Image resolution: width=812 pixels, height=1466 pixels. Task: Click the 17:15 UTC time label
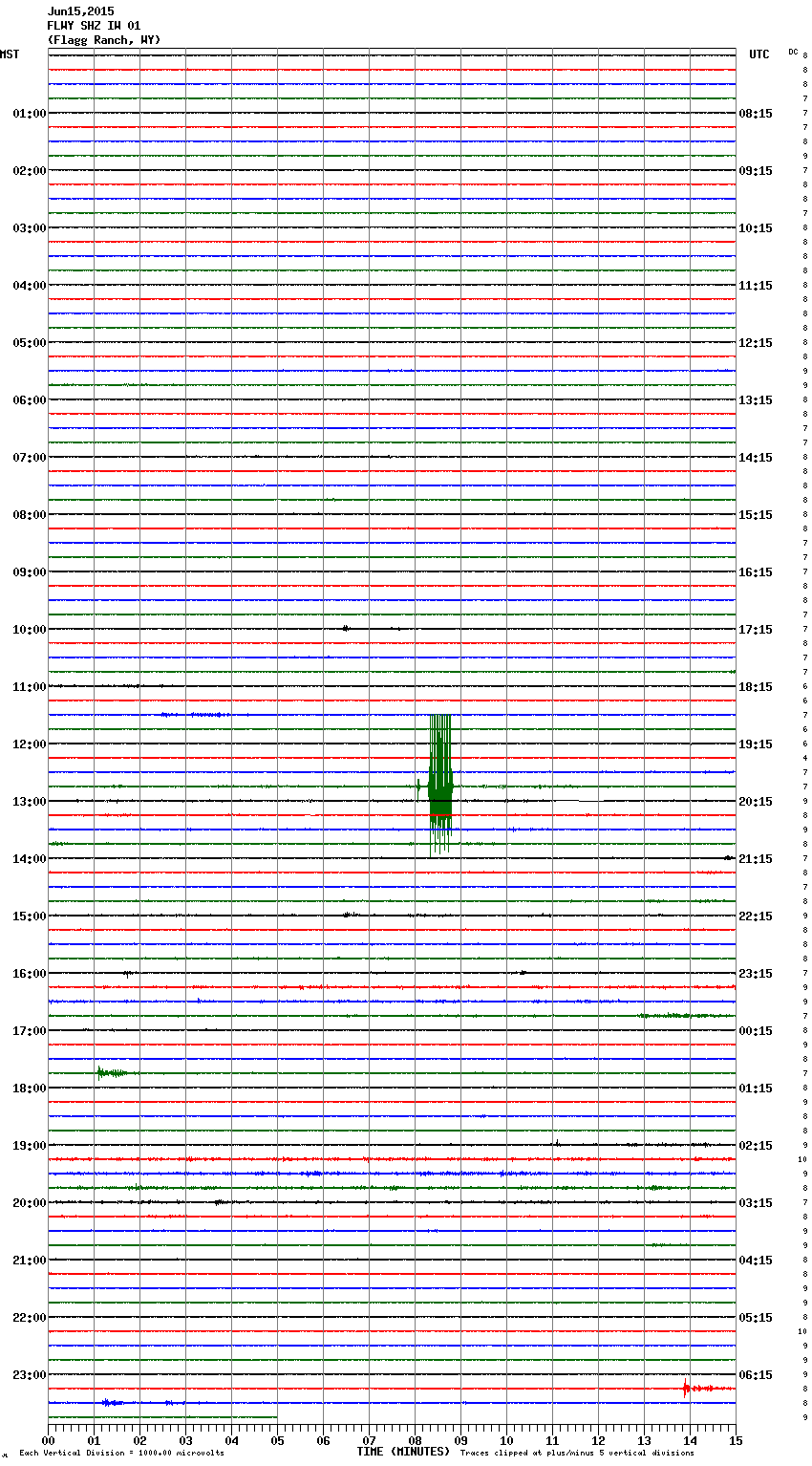click(x=756, y=630)
